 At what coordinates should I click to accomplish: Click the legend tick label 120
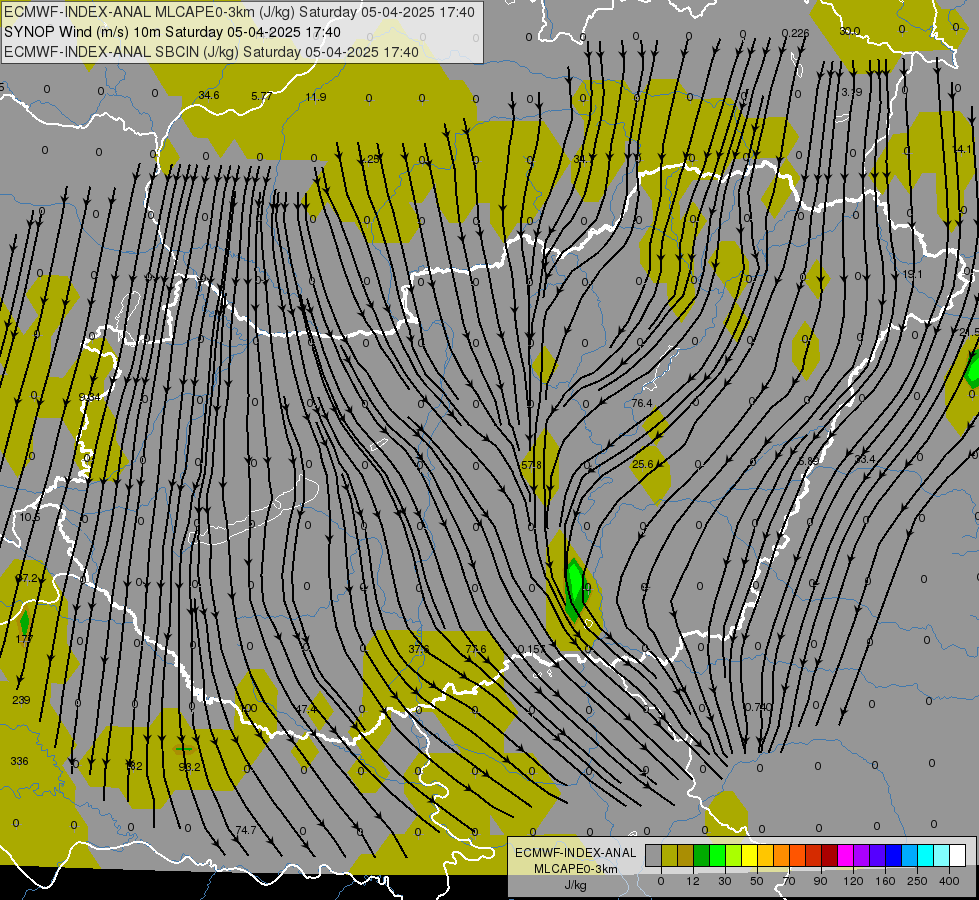[x=853, y=881]
